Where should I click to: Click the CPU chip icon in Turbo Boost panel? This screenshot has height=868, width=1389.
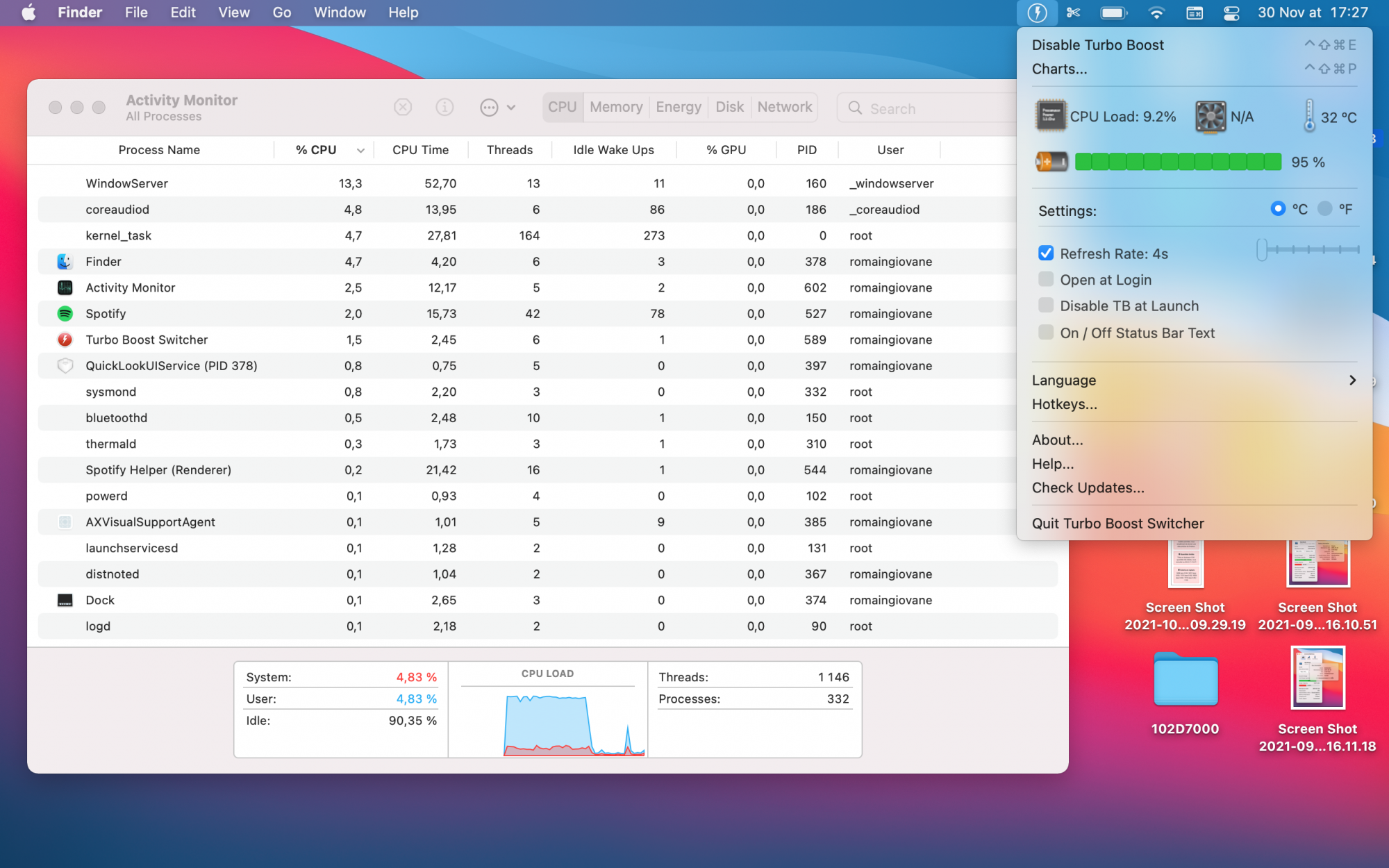[x=1051, y=116]
